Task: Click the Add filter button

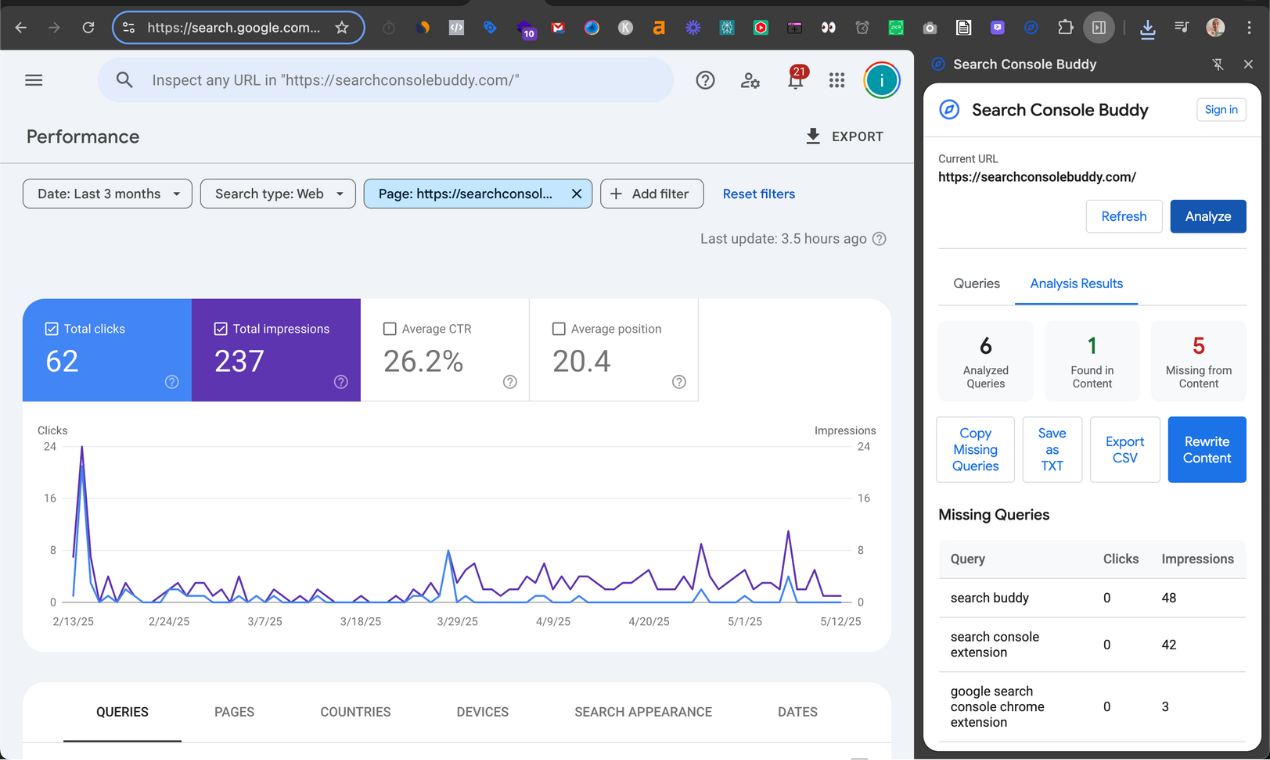Action: tap(651, 194)
